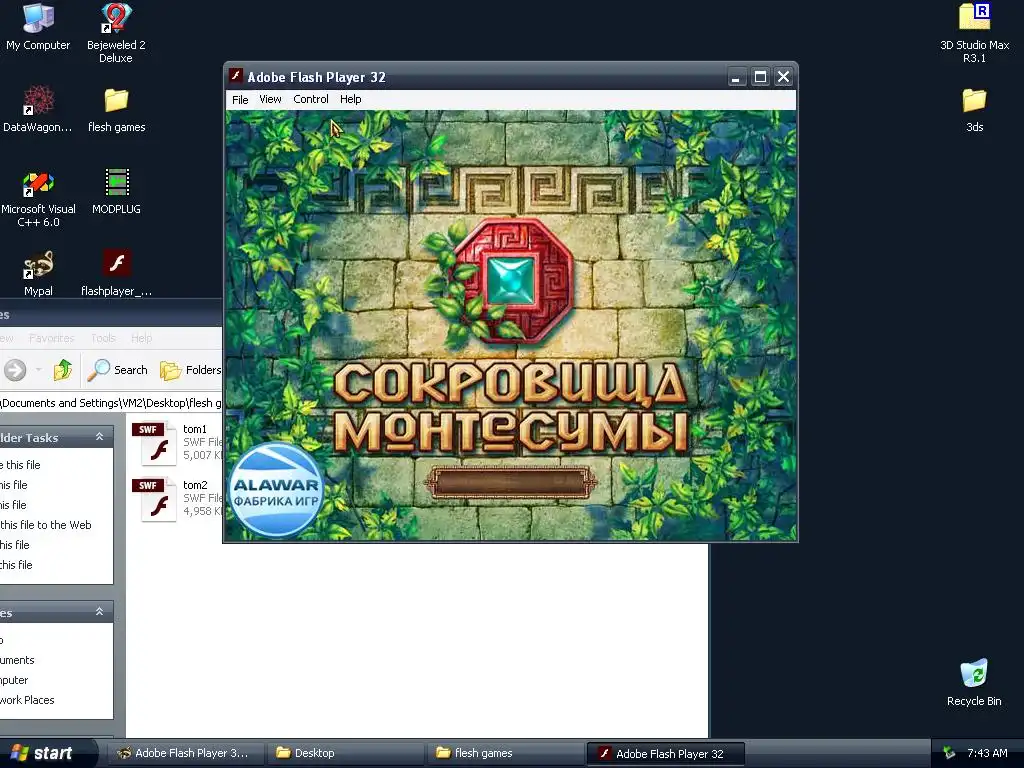
Task: Open the File menu in Flash Player
Action: pos(240,99)
